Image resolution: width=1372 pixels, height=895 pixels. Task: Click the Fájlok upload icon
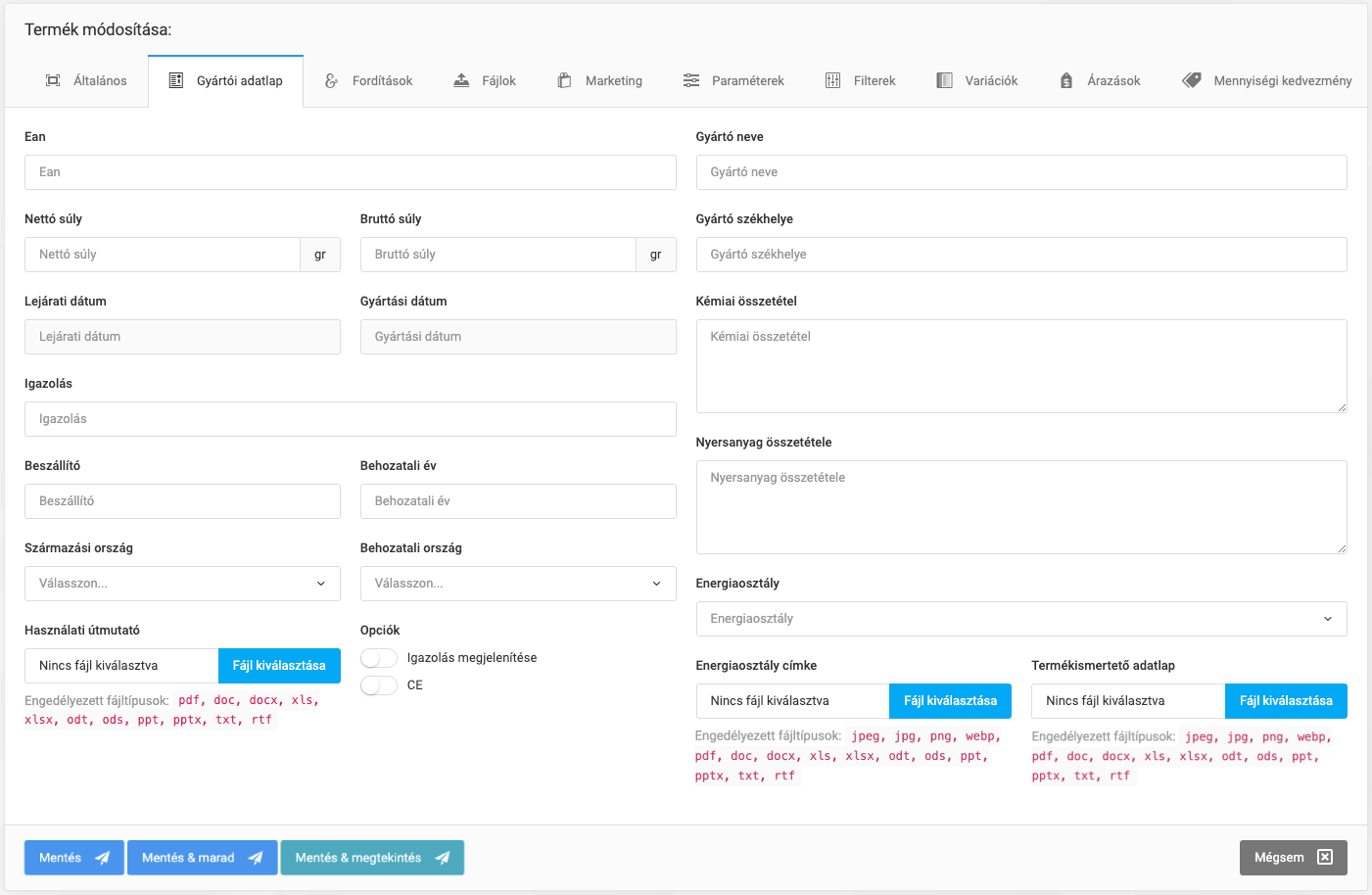[x=461, y=80]
